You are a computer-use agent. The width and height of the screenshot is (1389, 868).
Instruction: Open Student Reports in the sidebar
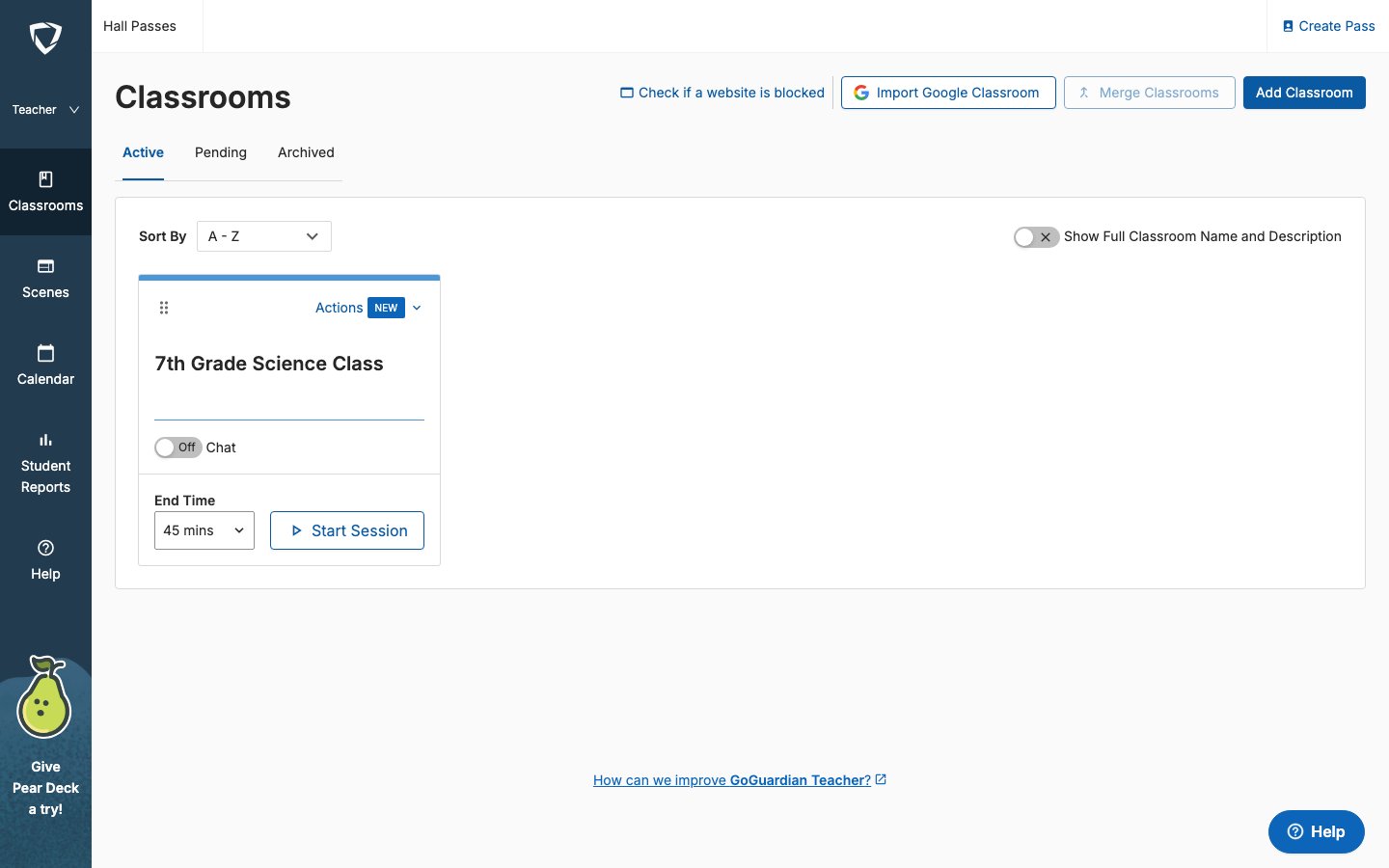click(x=45, y=463)
